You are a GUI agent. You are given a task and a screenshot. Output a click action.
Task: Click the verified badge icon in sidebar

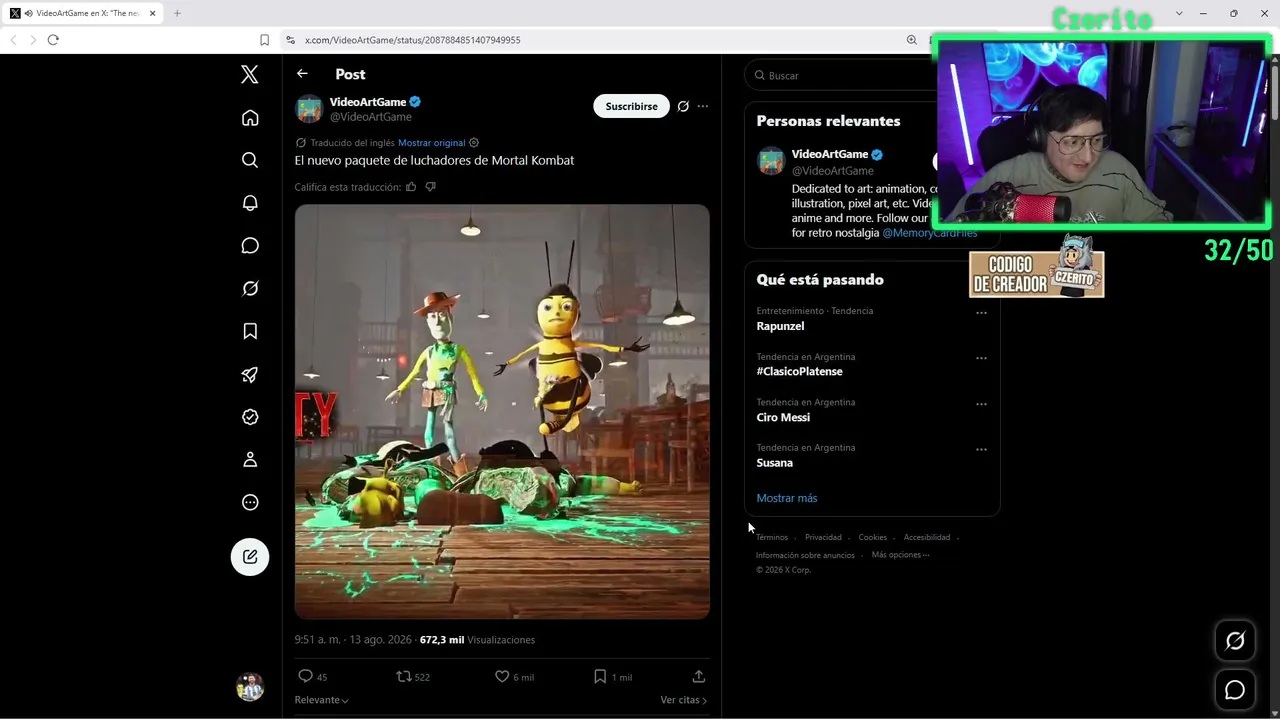(250, 417)
